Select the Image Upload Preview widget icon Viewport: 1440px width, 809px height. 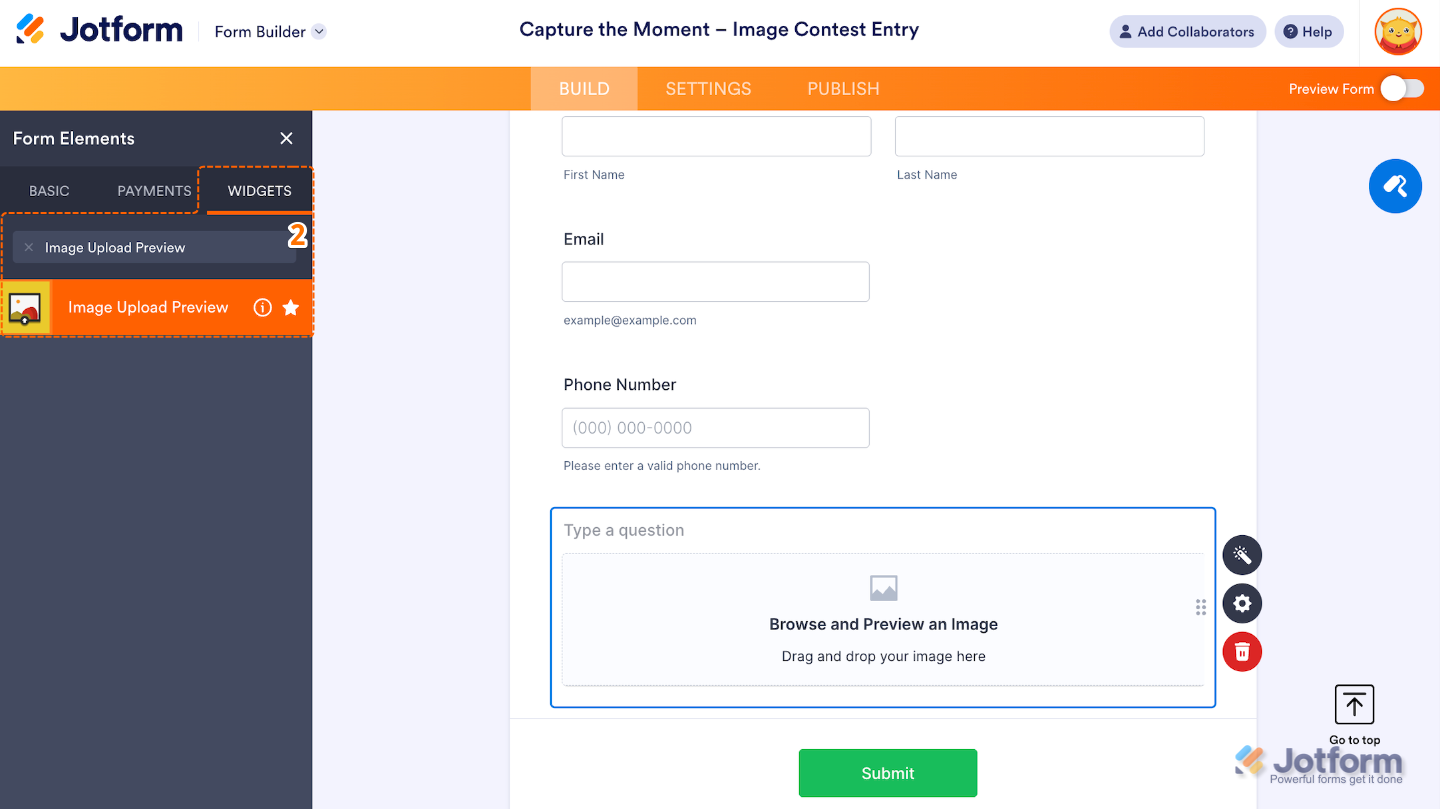25,307
